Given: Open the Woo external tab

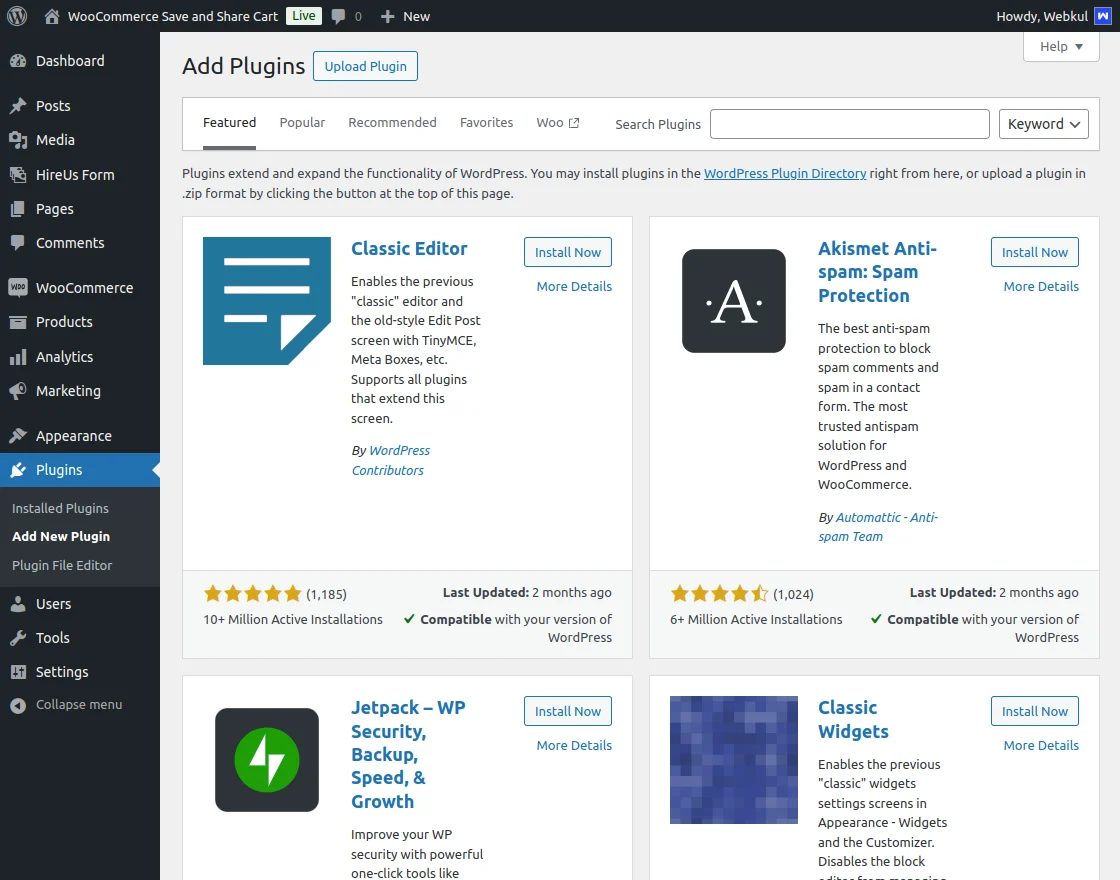Looking at the screenshot, I should [558, 123].
